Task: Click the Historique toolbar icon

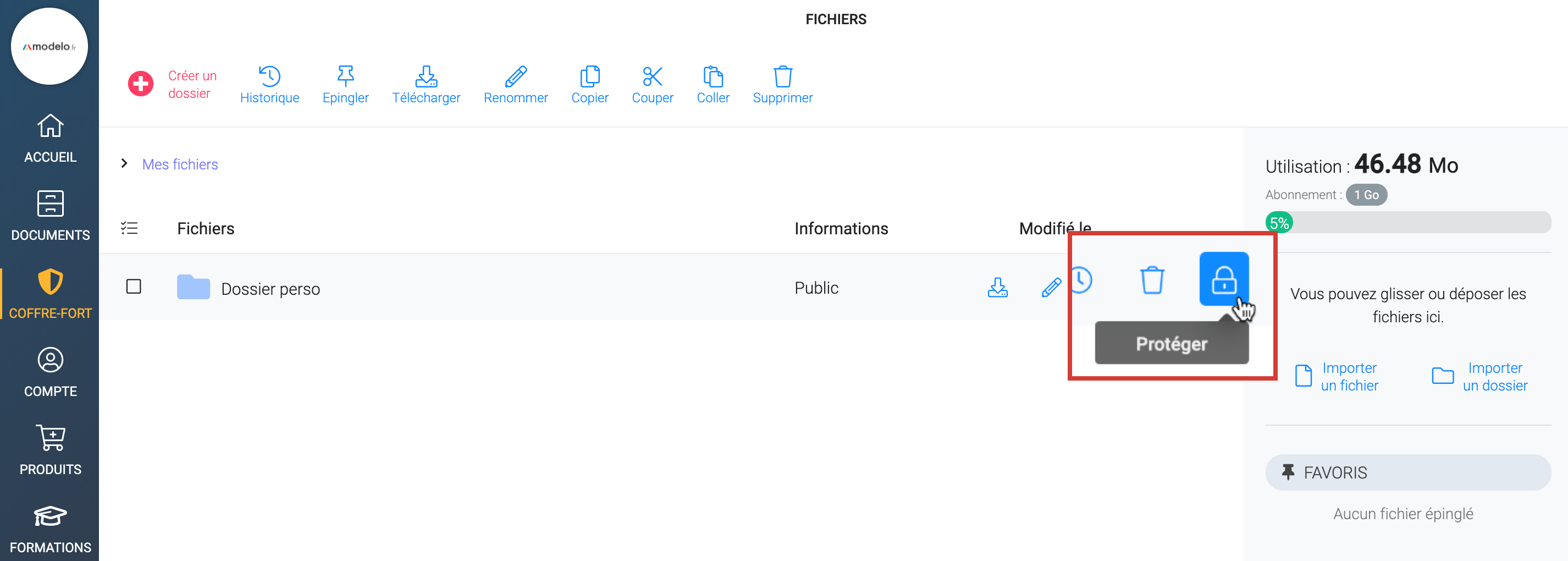Action: point(269,77)
